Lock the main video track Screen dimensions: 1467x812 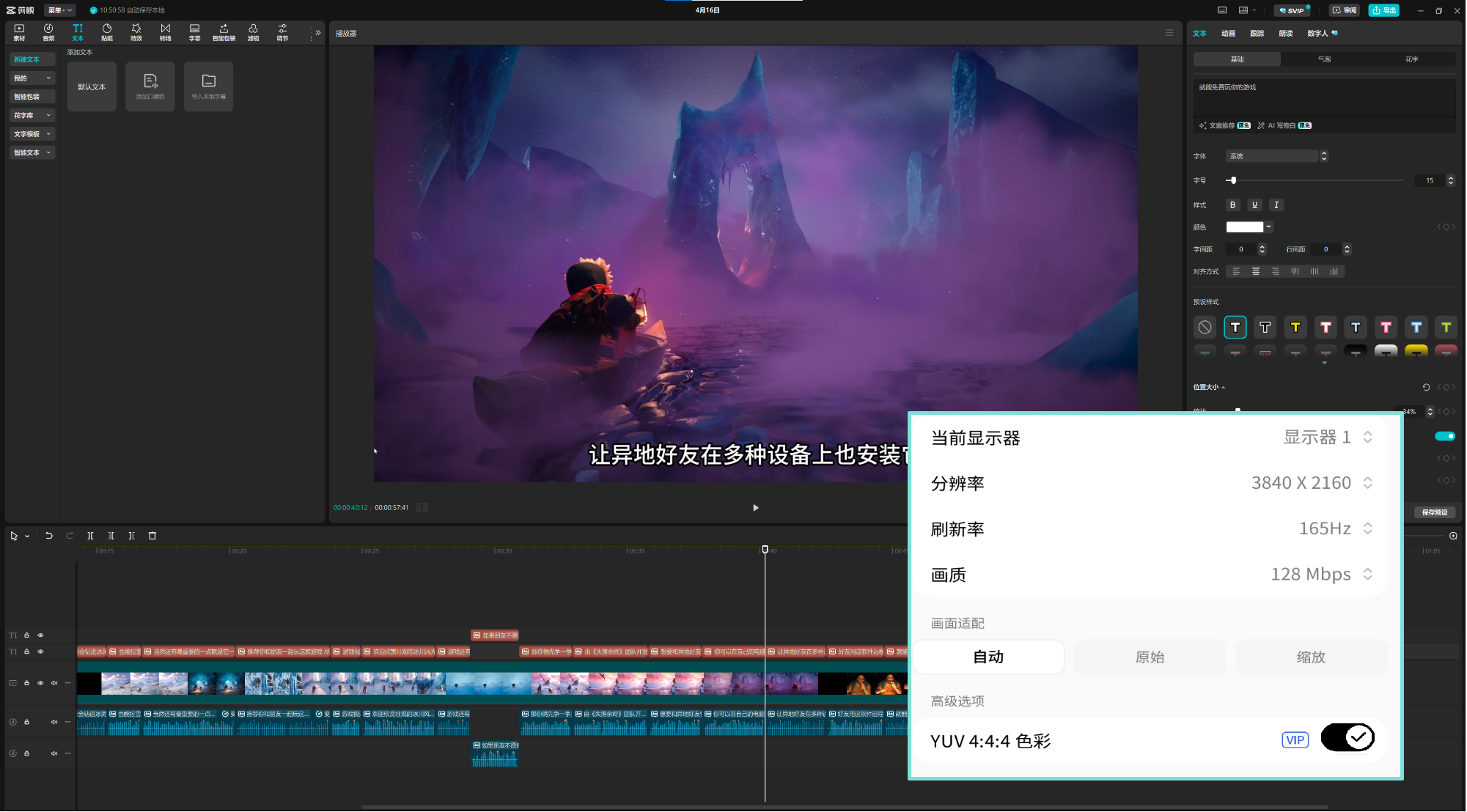tap(26, 683)
